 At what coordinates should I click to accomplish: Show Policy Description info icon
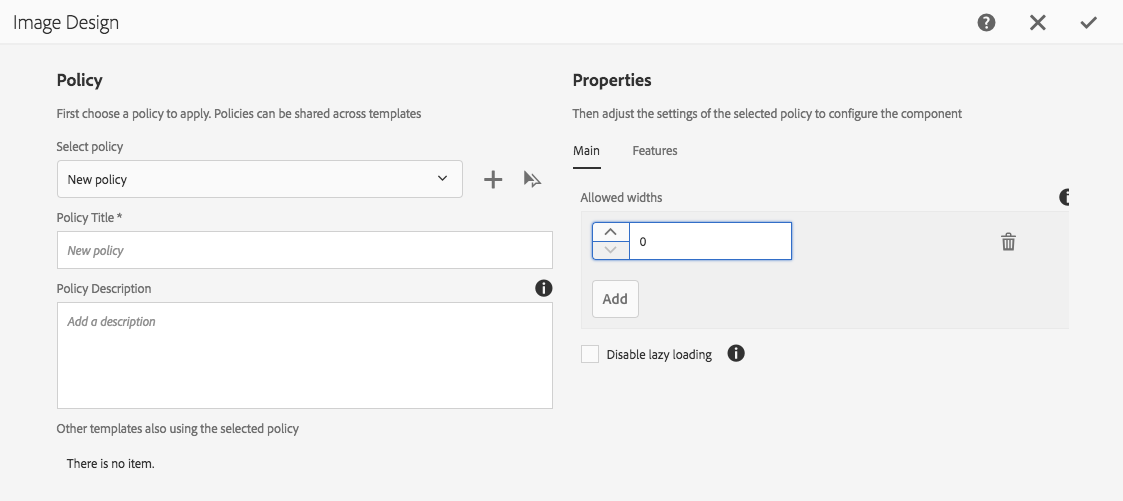point(543,288)
